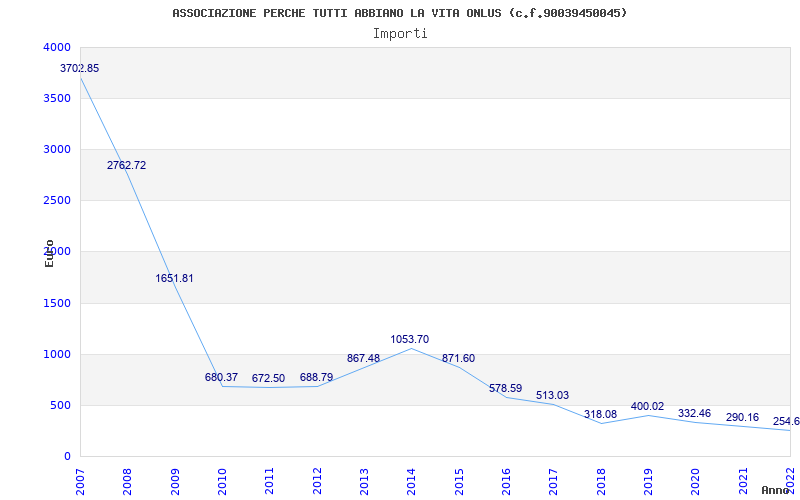Click x-axis year 2007

(80, 482)
